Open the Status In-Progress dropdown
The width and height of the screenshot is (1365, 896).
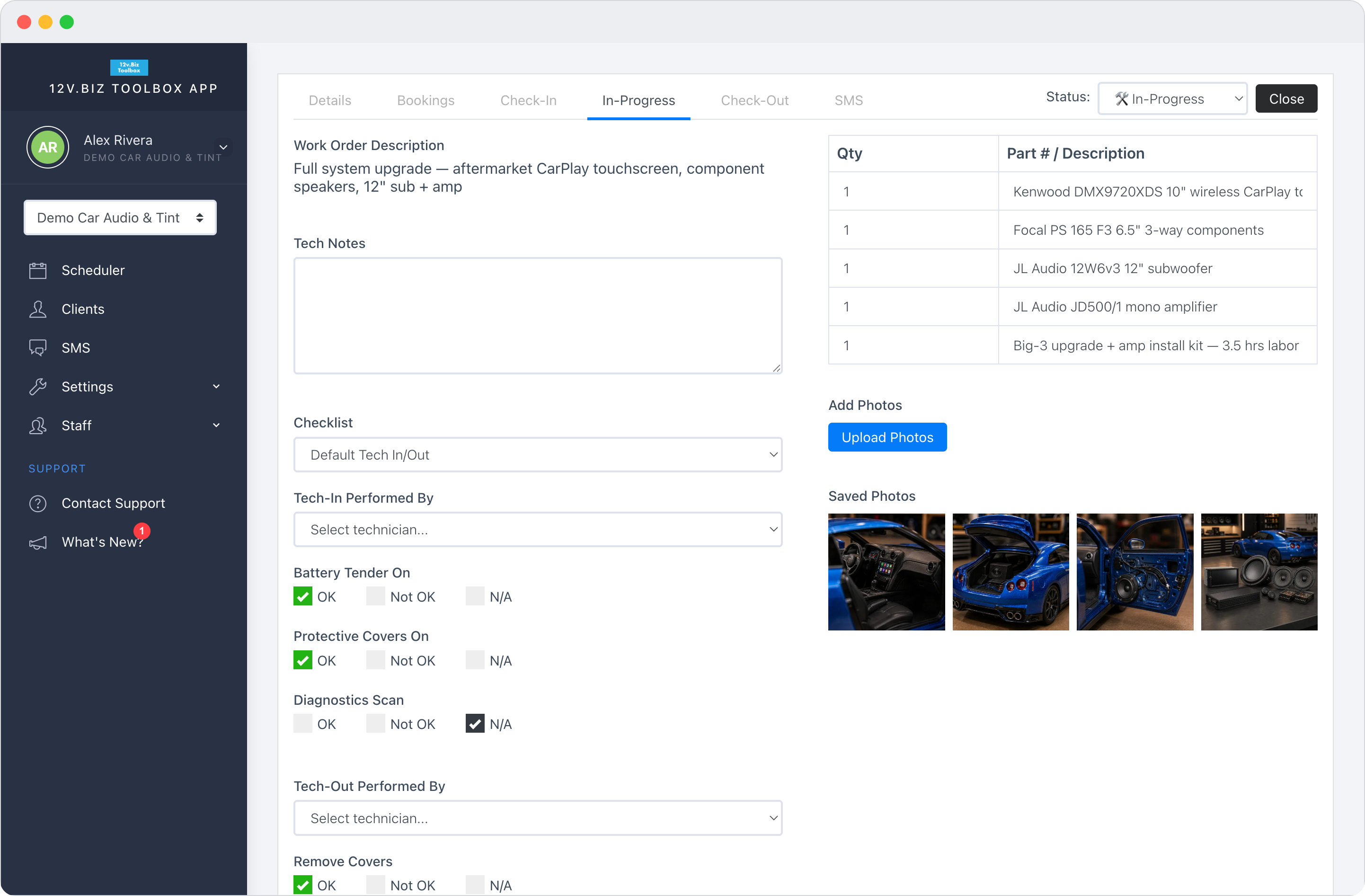pyautogui.click(x=1172, y=98)
